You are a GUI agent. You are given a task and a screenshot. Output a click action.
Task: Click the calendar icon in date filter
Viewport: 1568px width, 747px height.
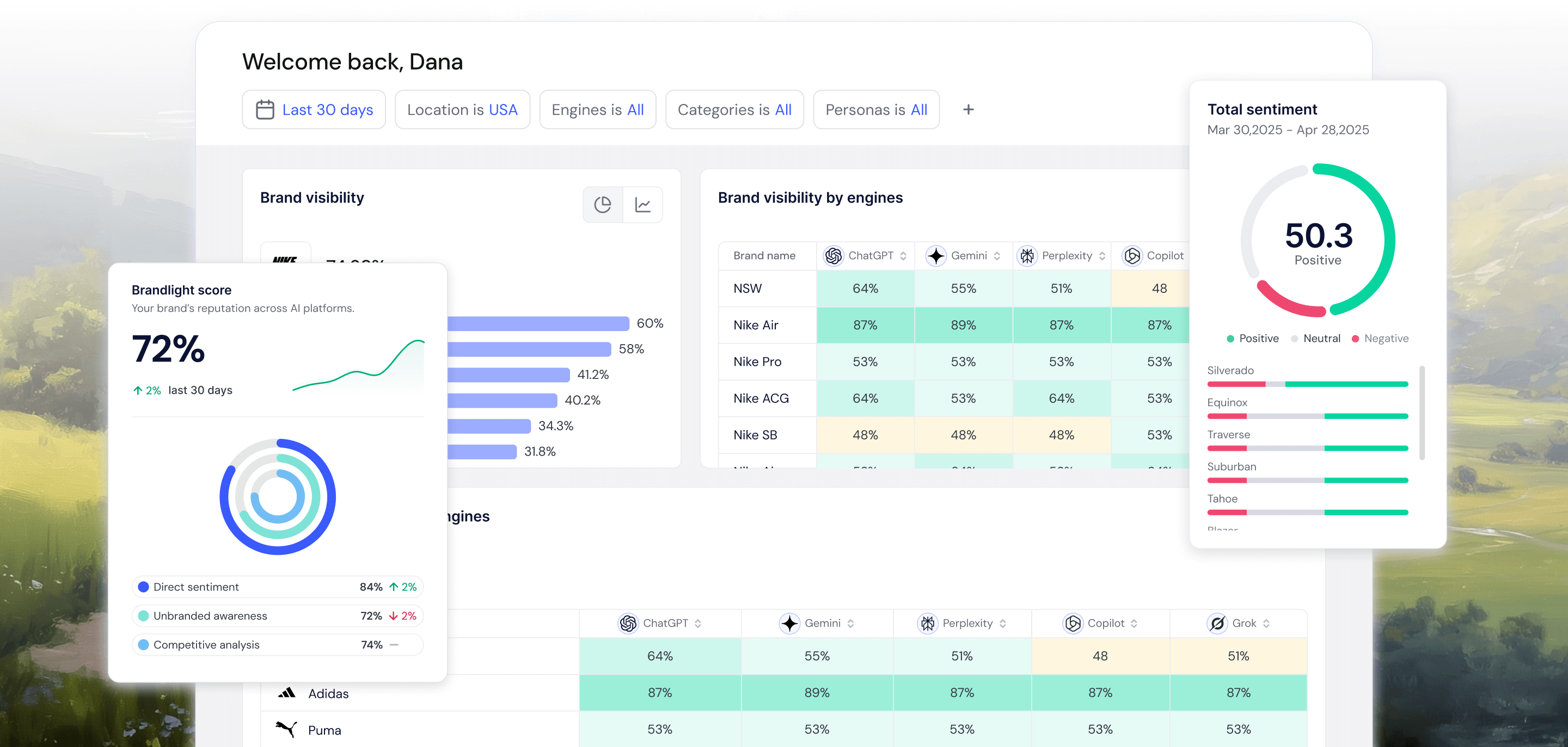pyautogui.click(x=265, y=109)
